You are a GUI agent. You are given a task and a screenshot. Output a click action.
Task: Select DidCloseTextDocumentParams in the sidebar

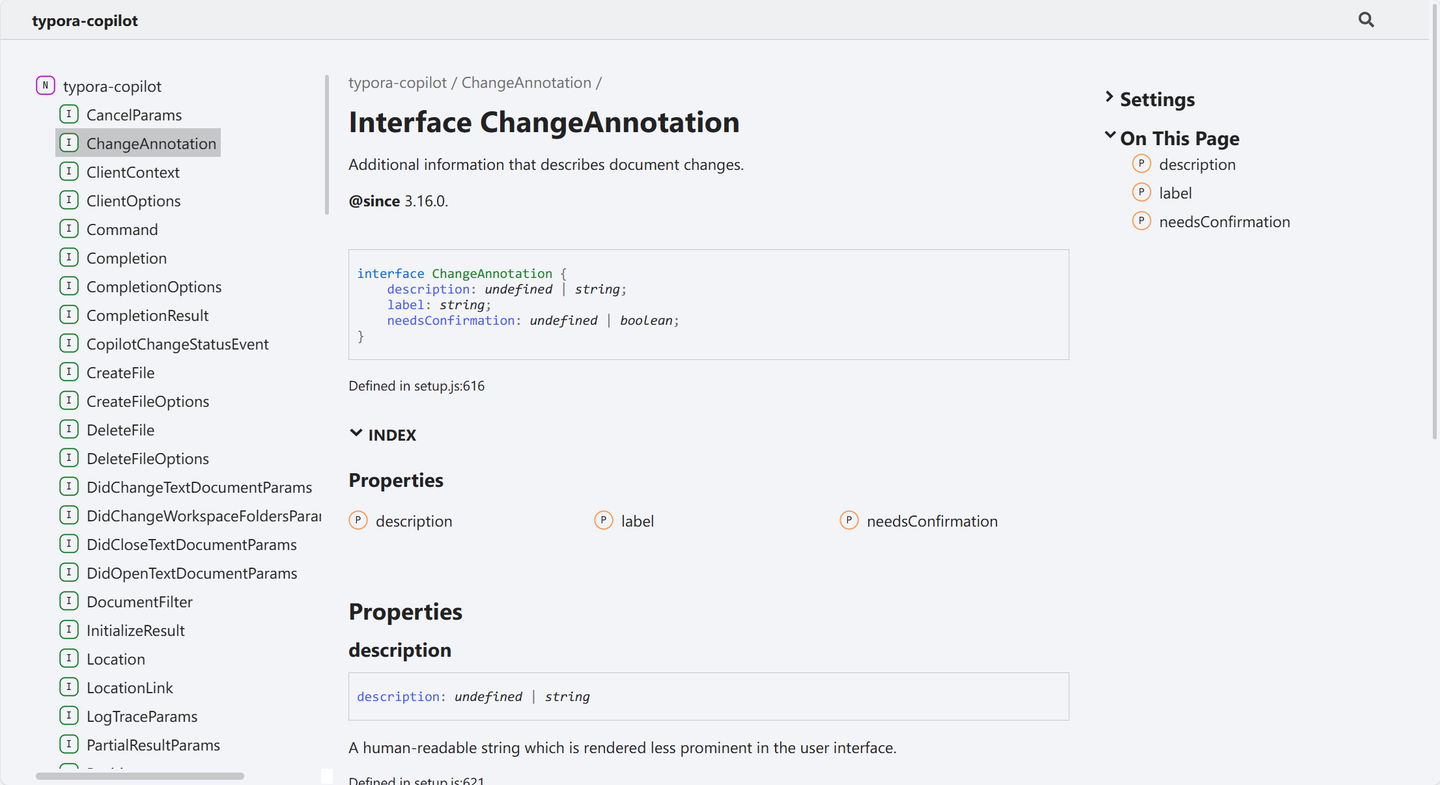click(192, 544)
